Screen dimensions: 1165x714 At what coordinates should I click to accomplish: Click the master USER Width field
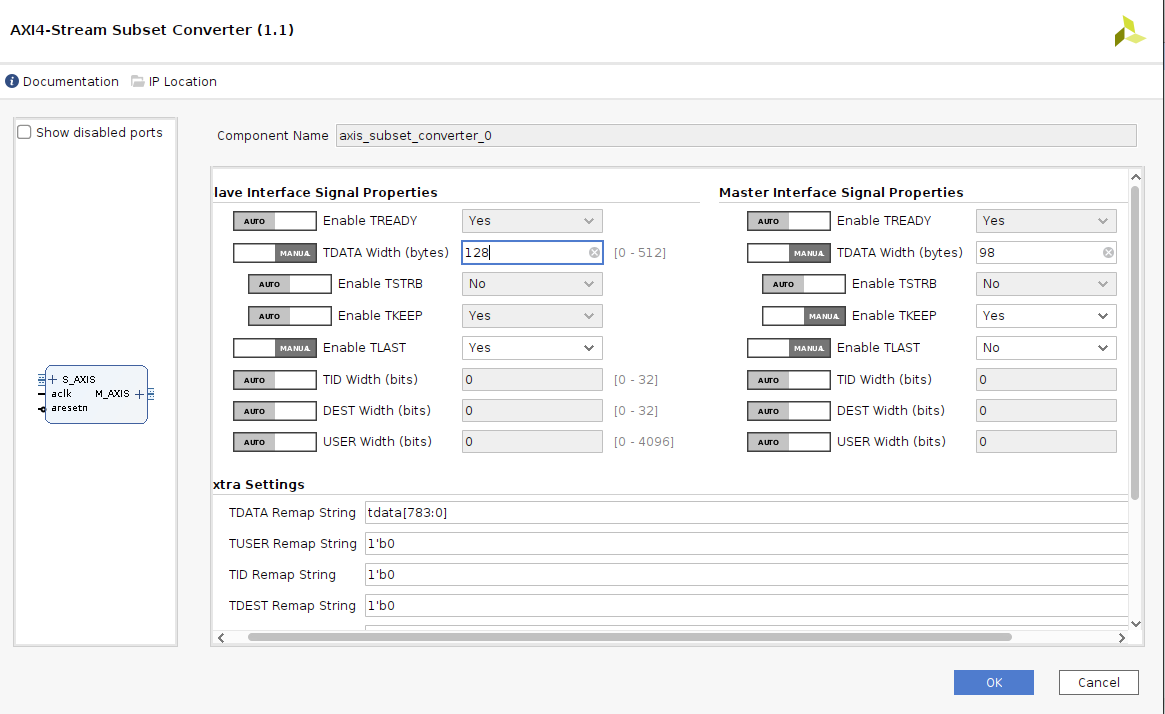tap(1046, 442)
